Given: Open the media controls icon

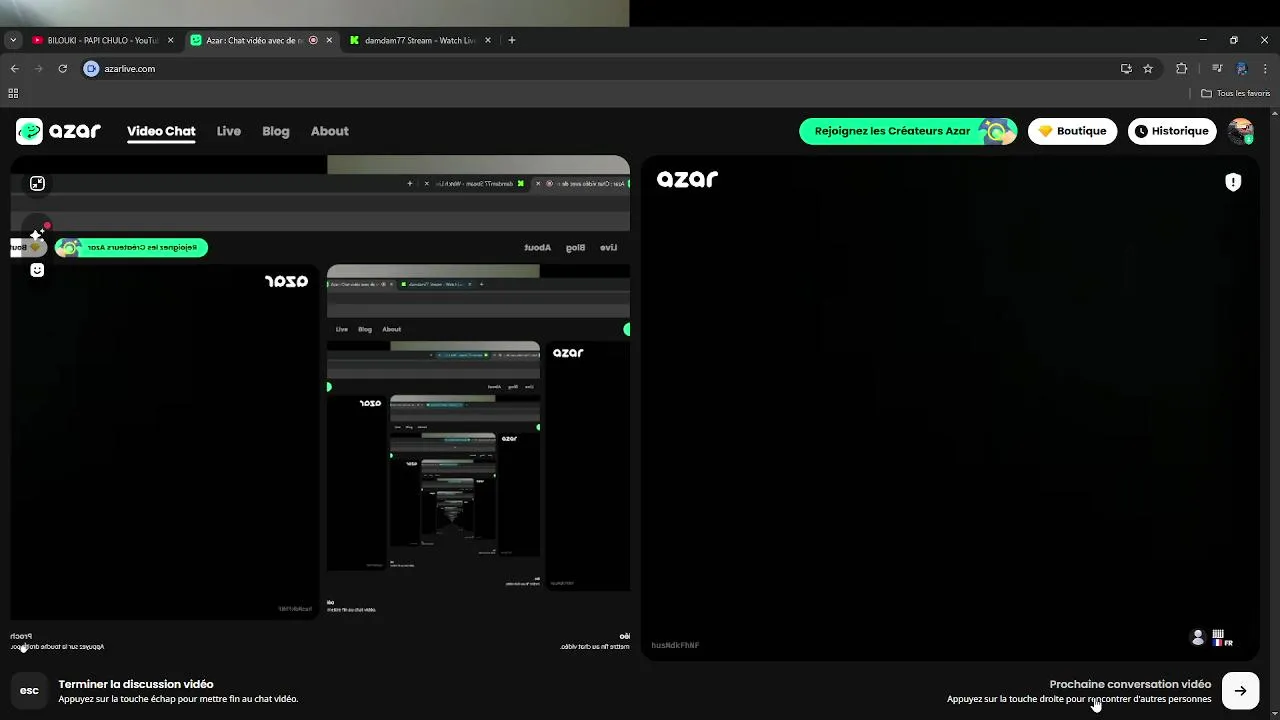Looking at the screenshot, I should (x=1217, y=69).
